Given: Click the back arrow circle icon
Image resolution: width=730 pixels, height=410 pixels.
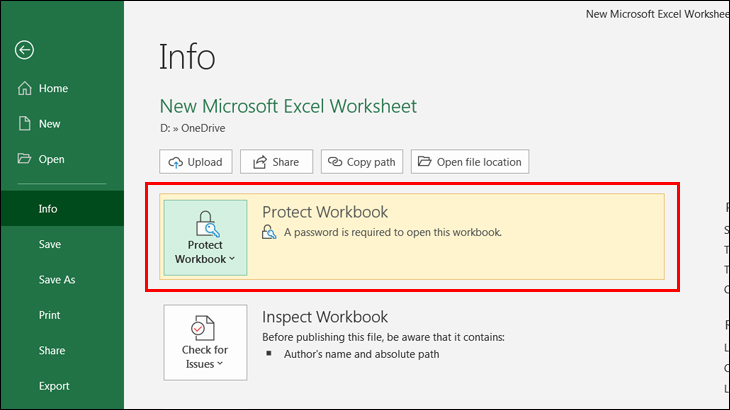Looking at the screenshot, I should click(25, 50).
